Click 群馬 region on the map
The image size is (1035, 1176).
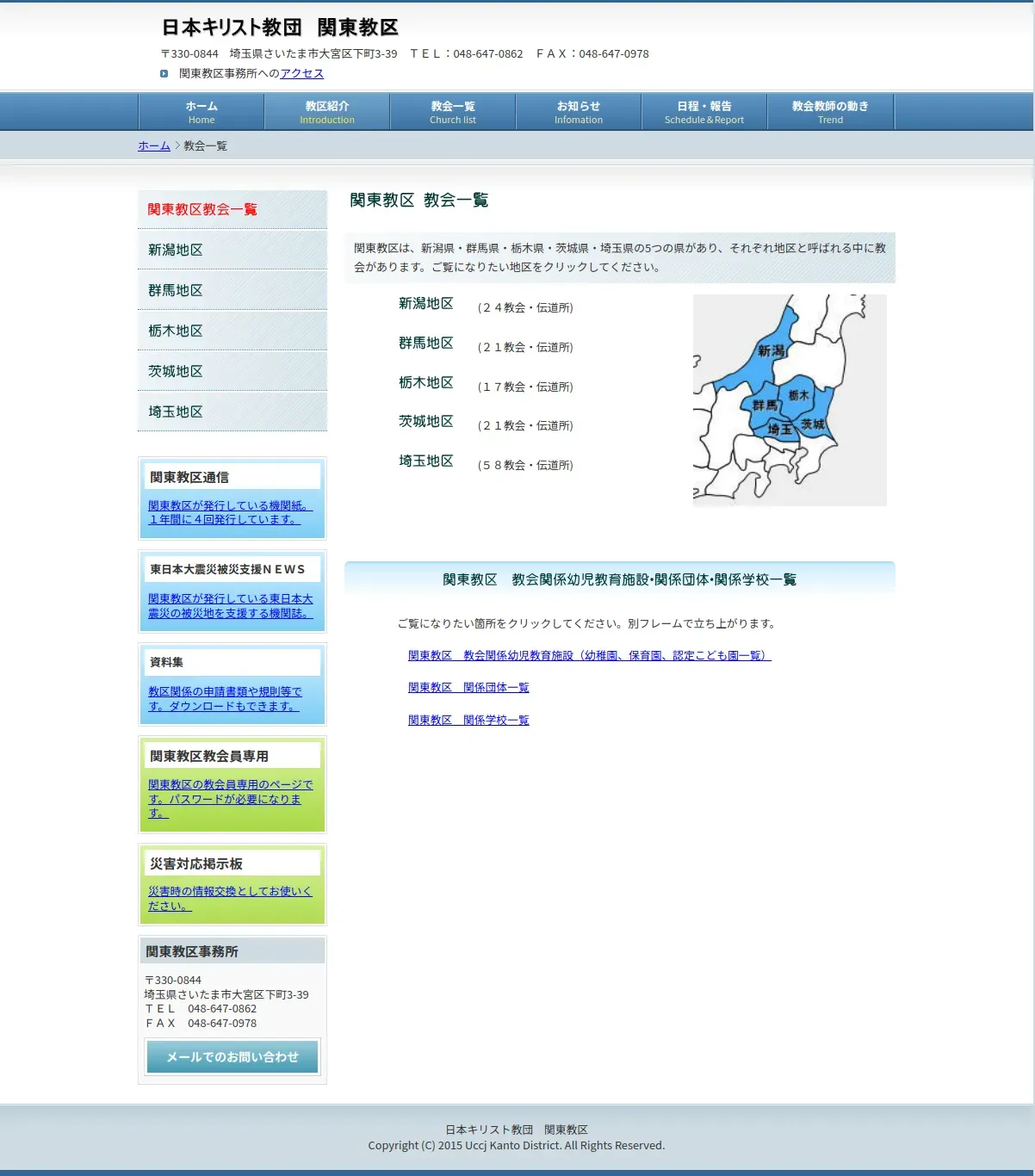coord(765,405)
